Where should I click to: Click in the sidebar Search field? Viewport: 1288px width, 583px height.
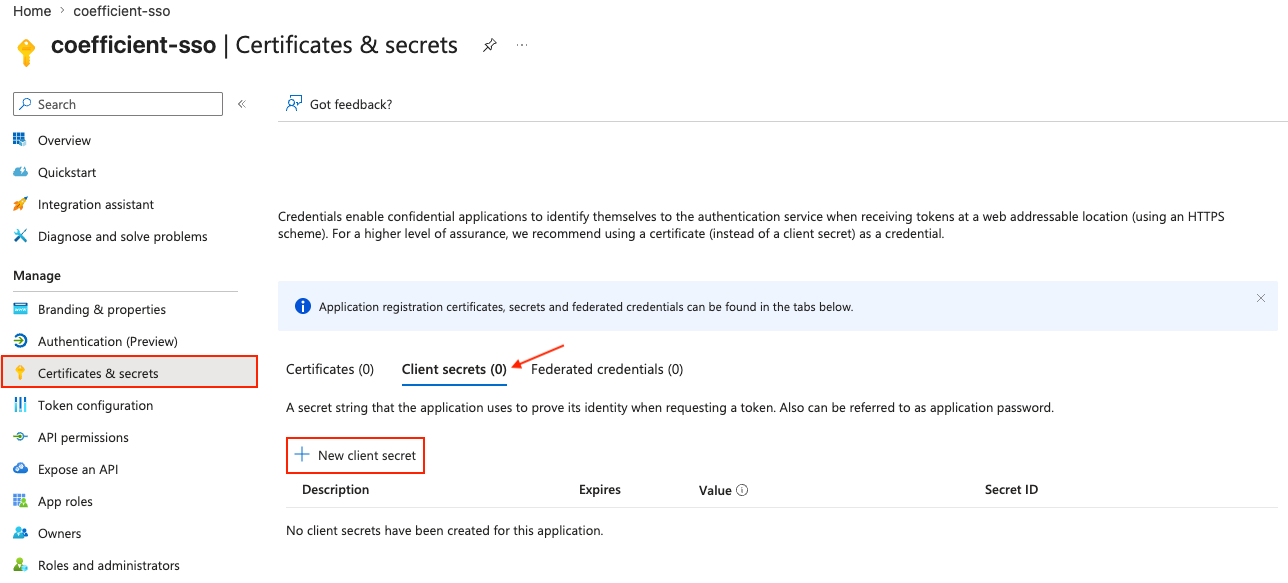(x=118, y=104)
